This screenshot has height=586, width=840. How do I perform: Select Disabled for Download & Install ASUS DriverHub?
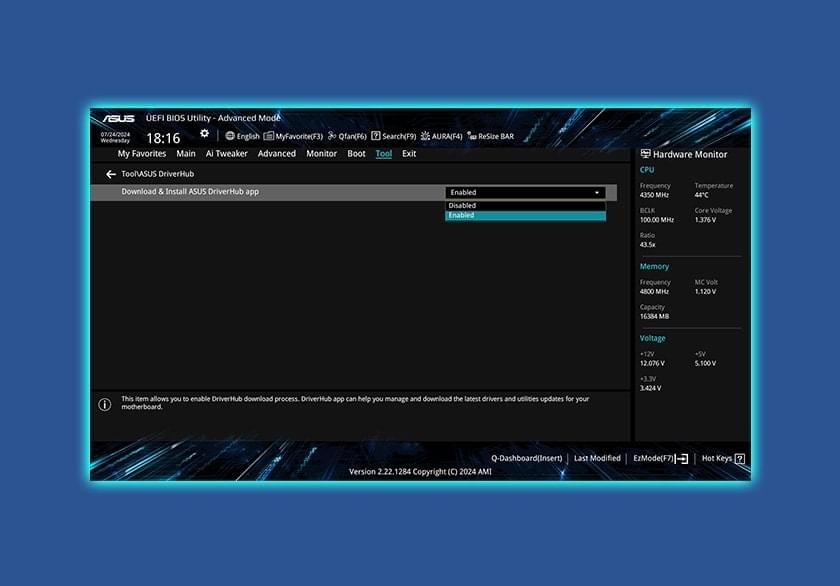pos(524,205)
